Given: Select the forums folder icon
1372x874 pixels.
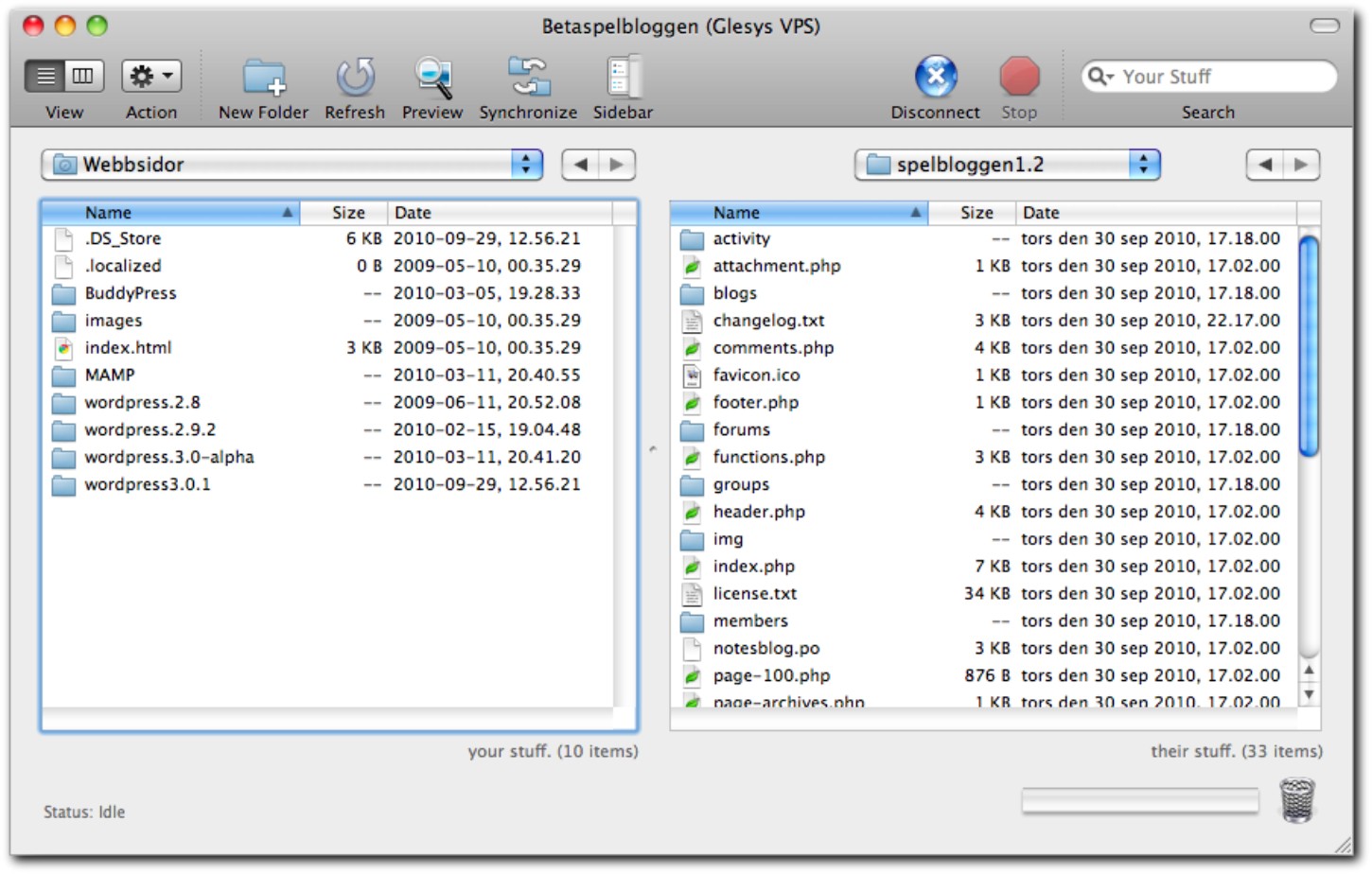Looking at the screenshot, I should (693, 430).
